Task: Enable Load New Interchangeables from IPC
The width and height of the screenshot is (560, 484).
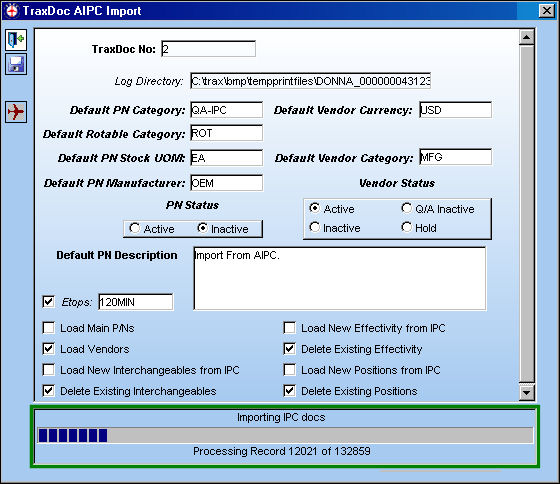Action: pos(49,370)
